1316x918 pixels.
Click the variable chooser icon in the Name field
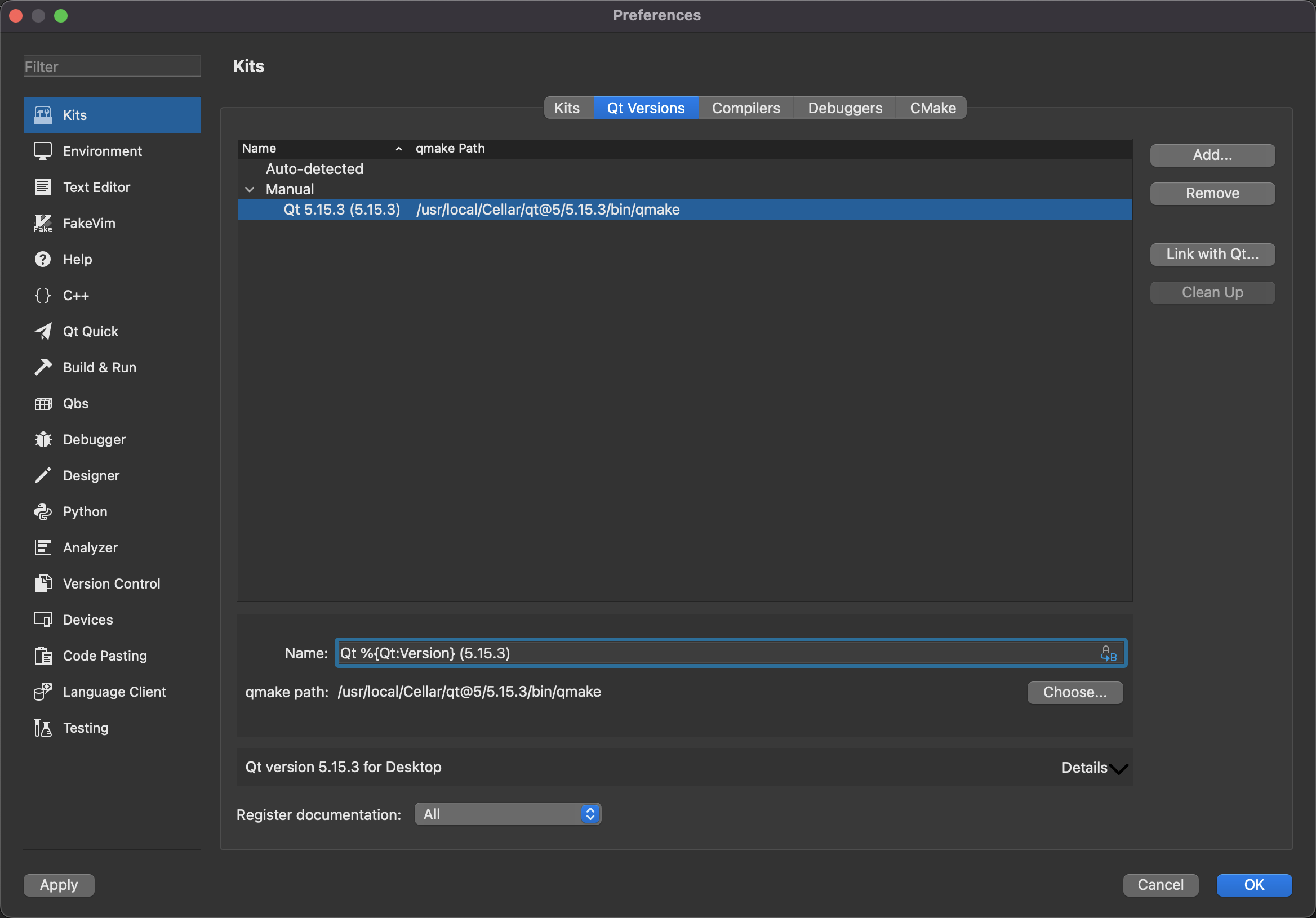[x=1108, y=654]
